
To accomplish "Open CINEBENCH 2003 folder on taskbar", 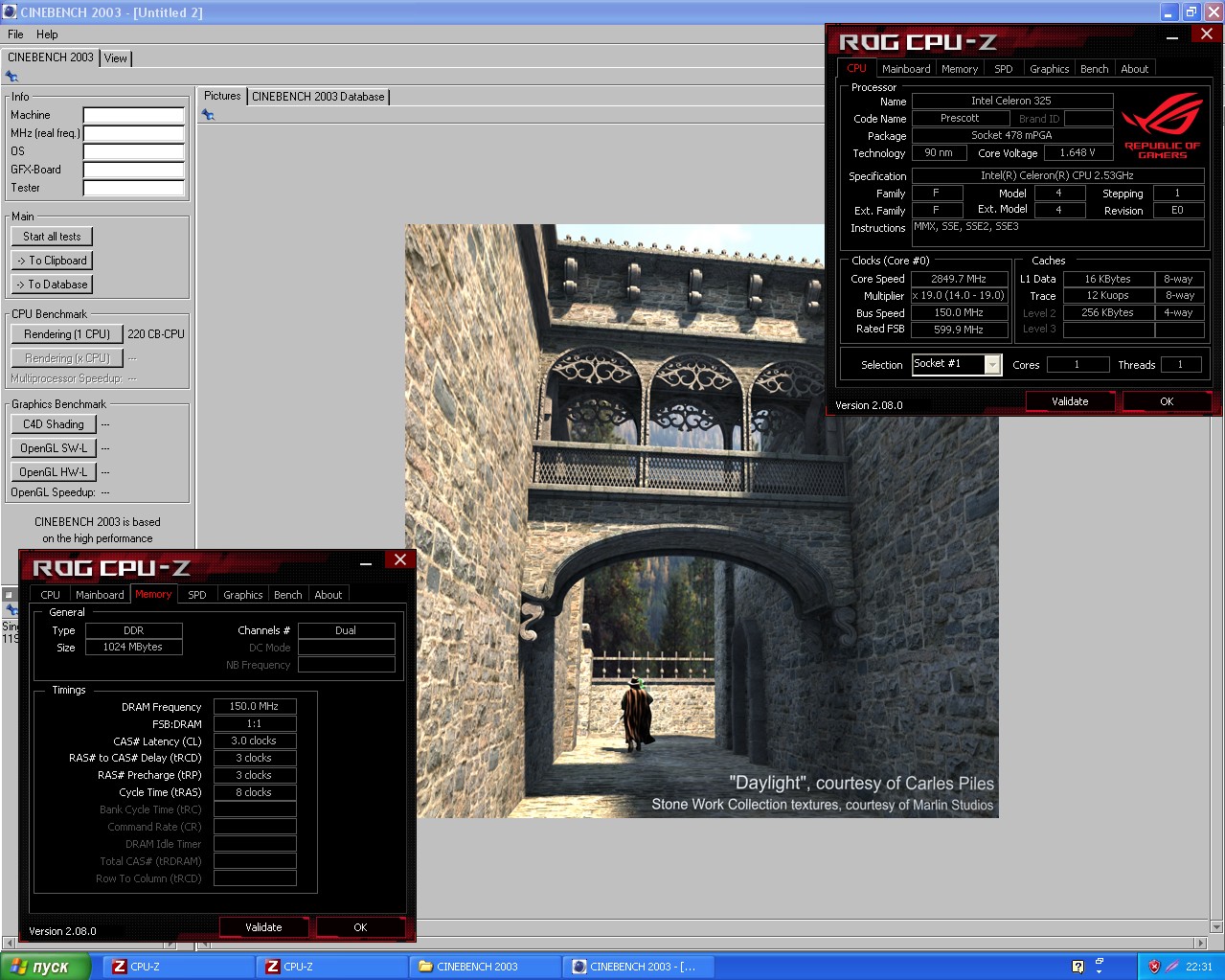I will [x=485, y=967].
